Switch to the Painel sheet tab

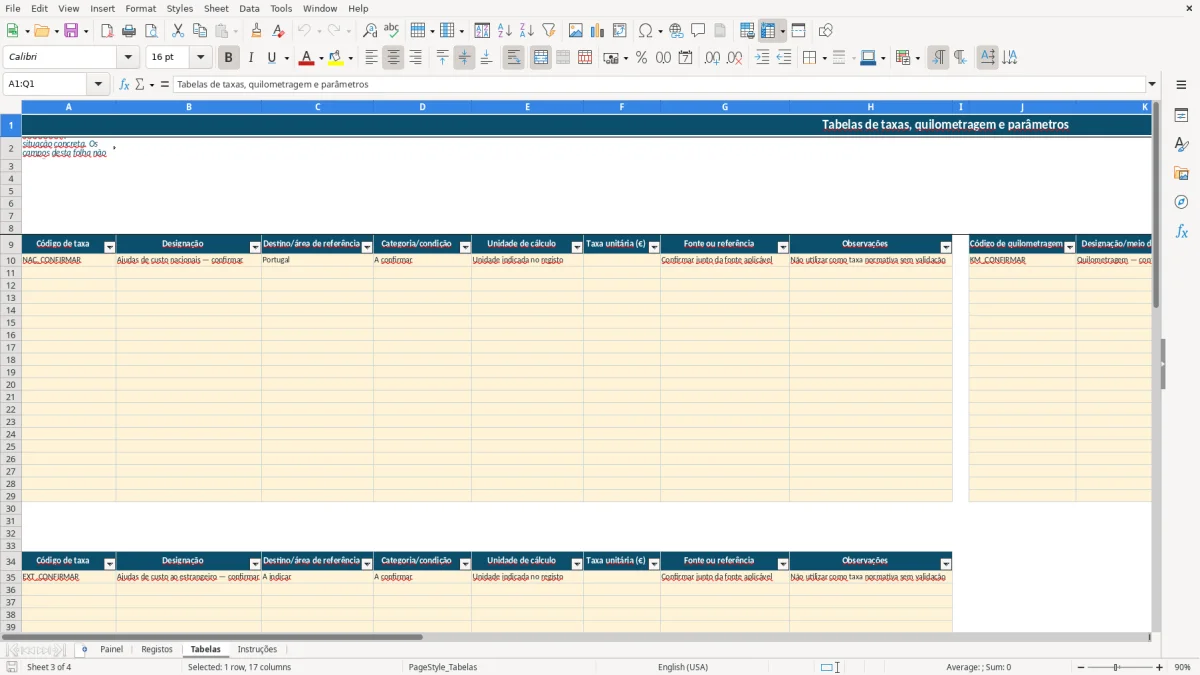tap(111, 649)
